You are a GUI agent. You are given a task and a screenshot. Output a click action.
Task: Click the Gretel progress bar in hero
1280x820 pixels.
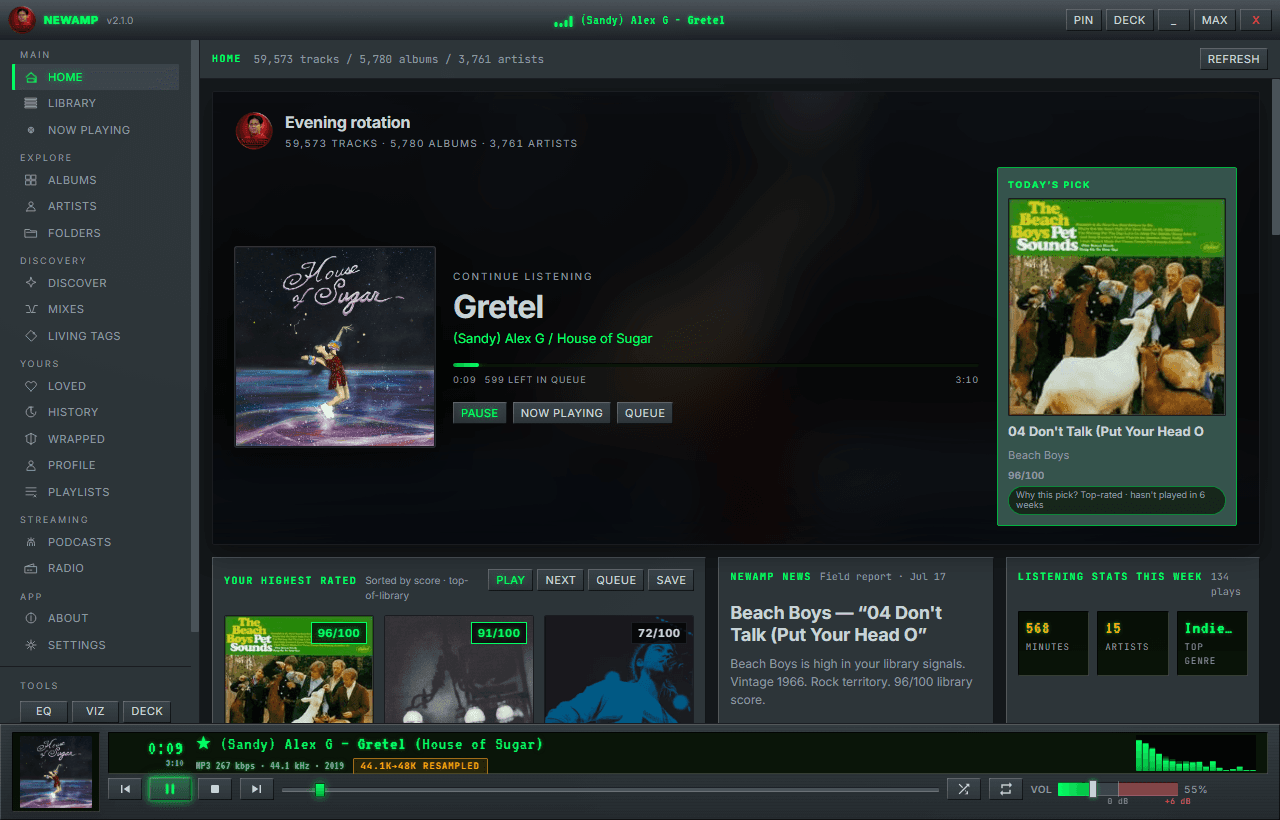[x=716, y=365]
